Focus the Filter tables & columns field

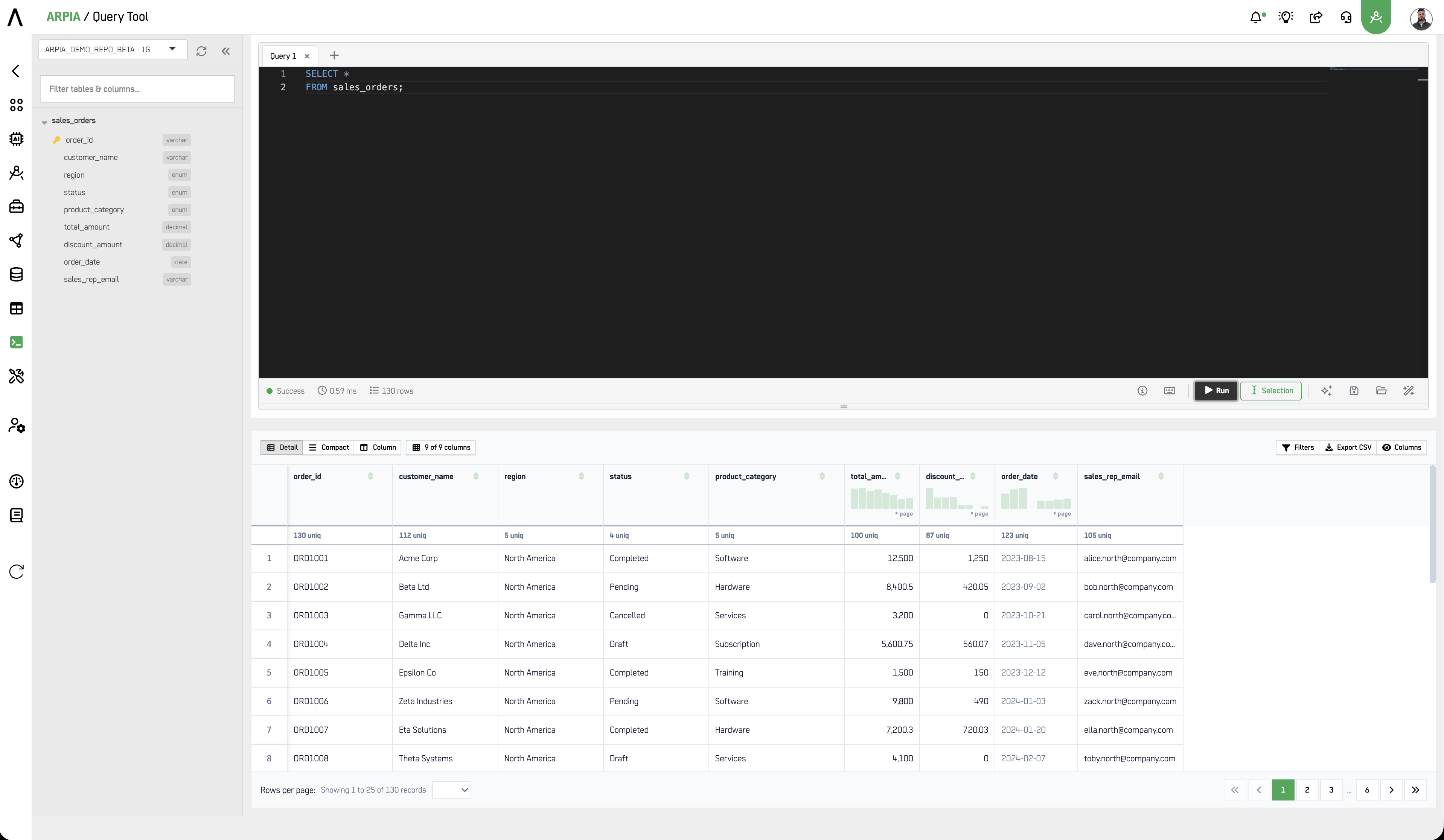pos(137,89)
